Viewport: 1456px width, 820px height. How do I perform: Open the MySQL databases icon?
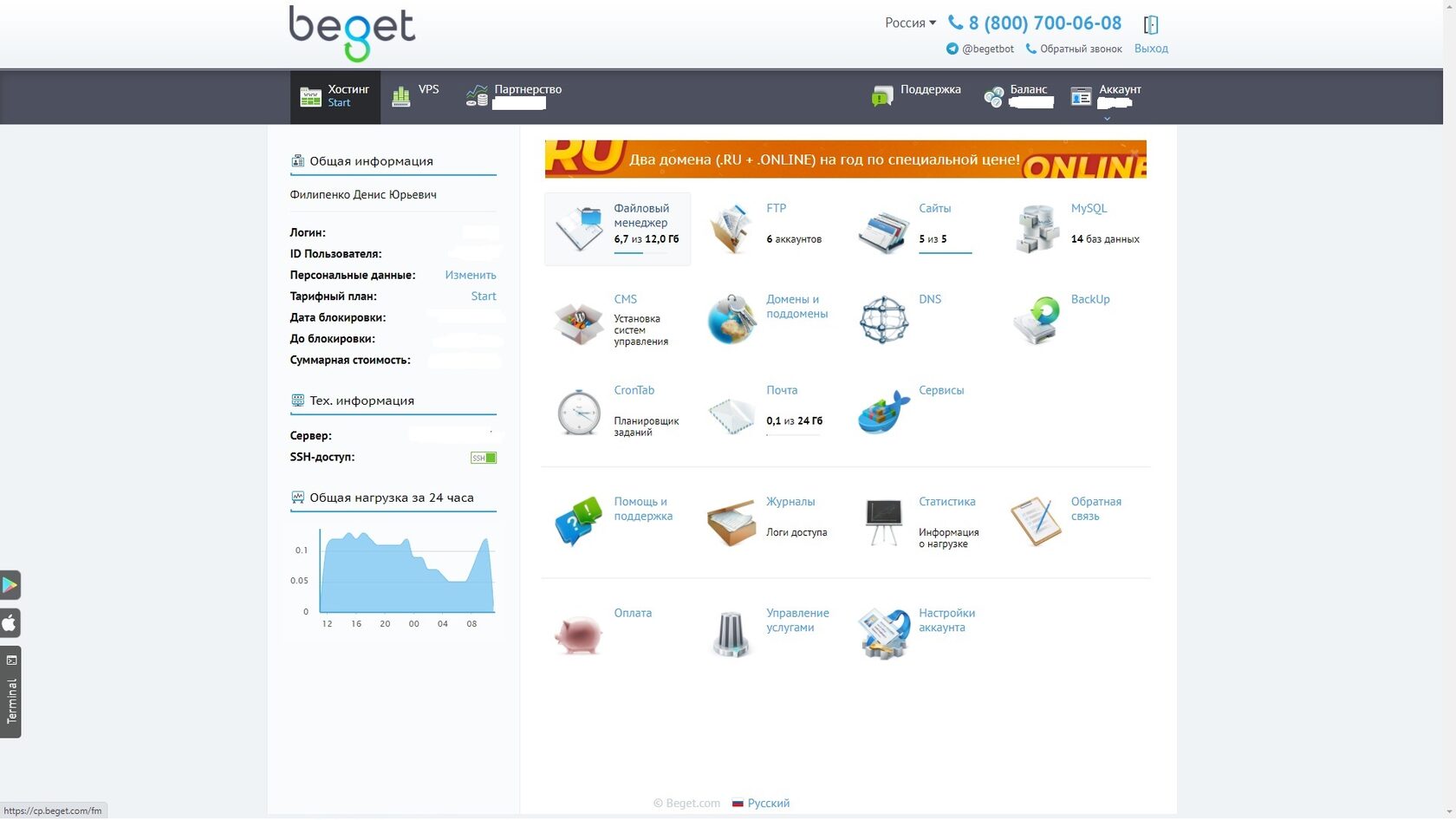[1037, 229]
